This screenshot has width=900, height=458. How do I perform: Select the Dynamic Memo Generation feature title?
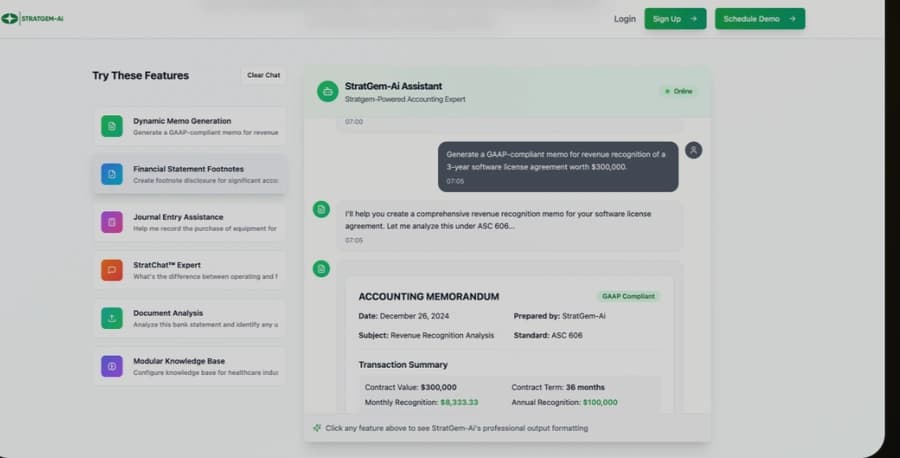point(182,121)
